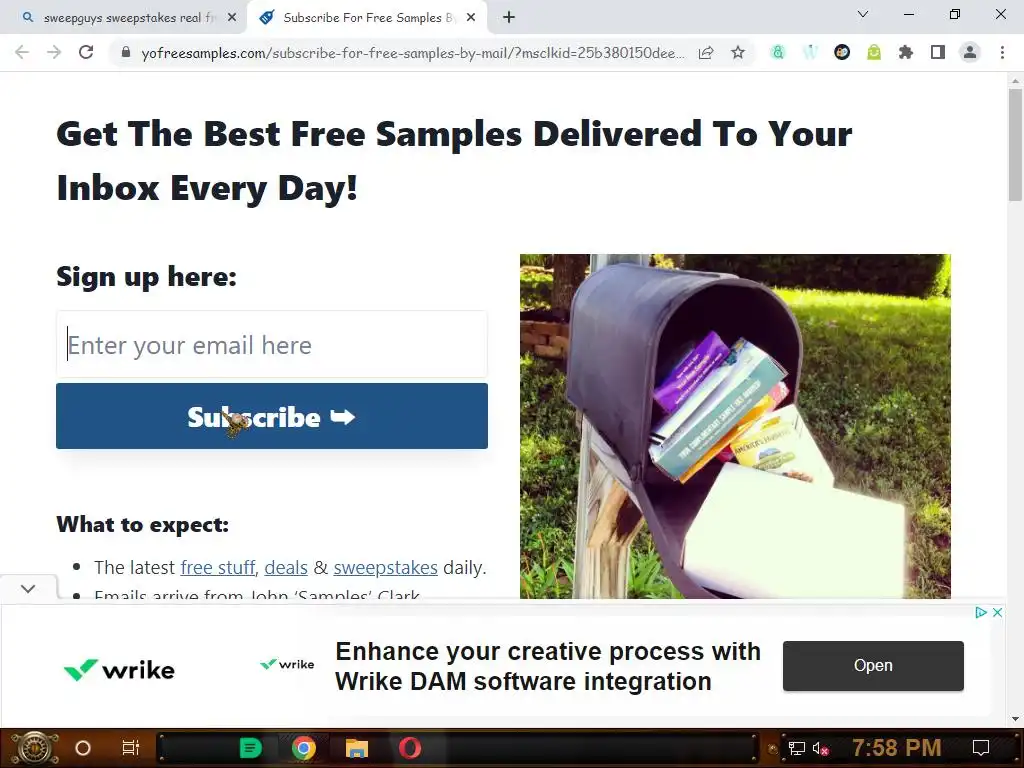
Task: Open File Explorer from the taskbar
Action: coord(357,748)
